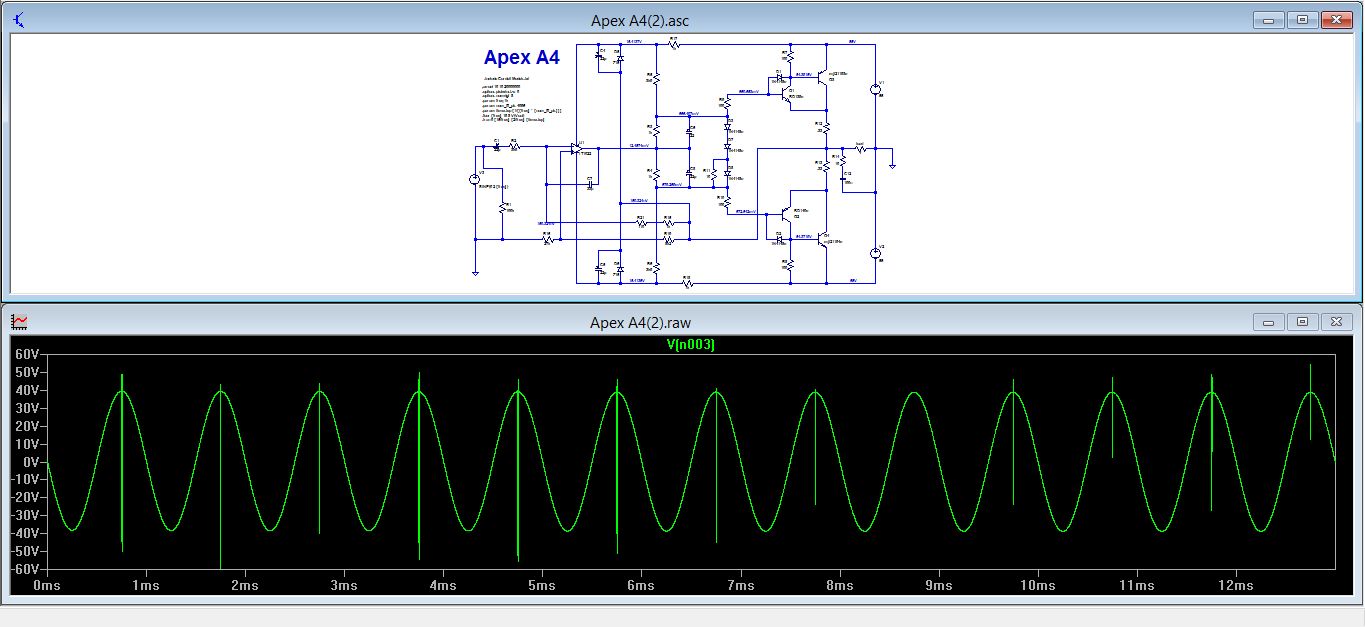Maximize the Apex A4(2).asc schematic window
Viewport: 1365px width, 627px height.
1303,20
